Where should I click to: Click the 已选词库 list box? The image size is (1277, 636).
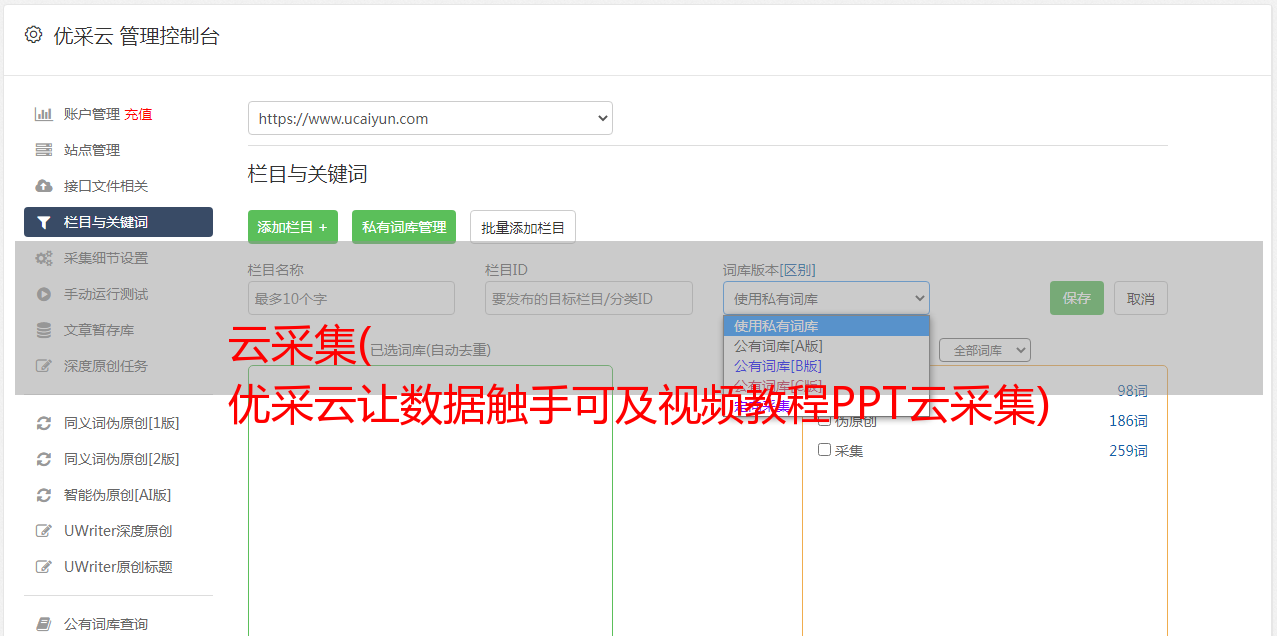pyautogui.click(x=430, y=500)
